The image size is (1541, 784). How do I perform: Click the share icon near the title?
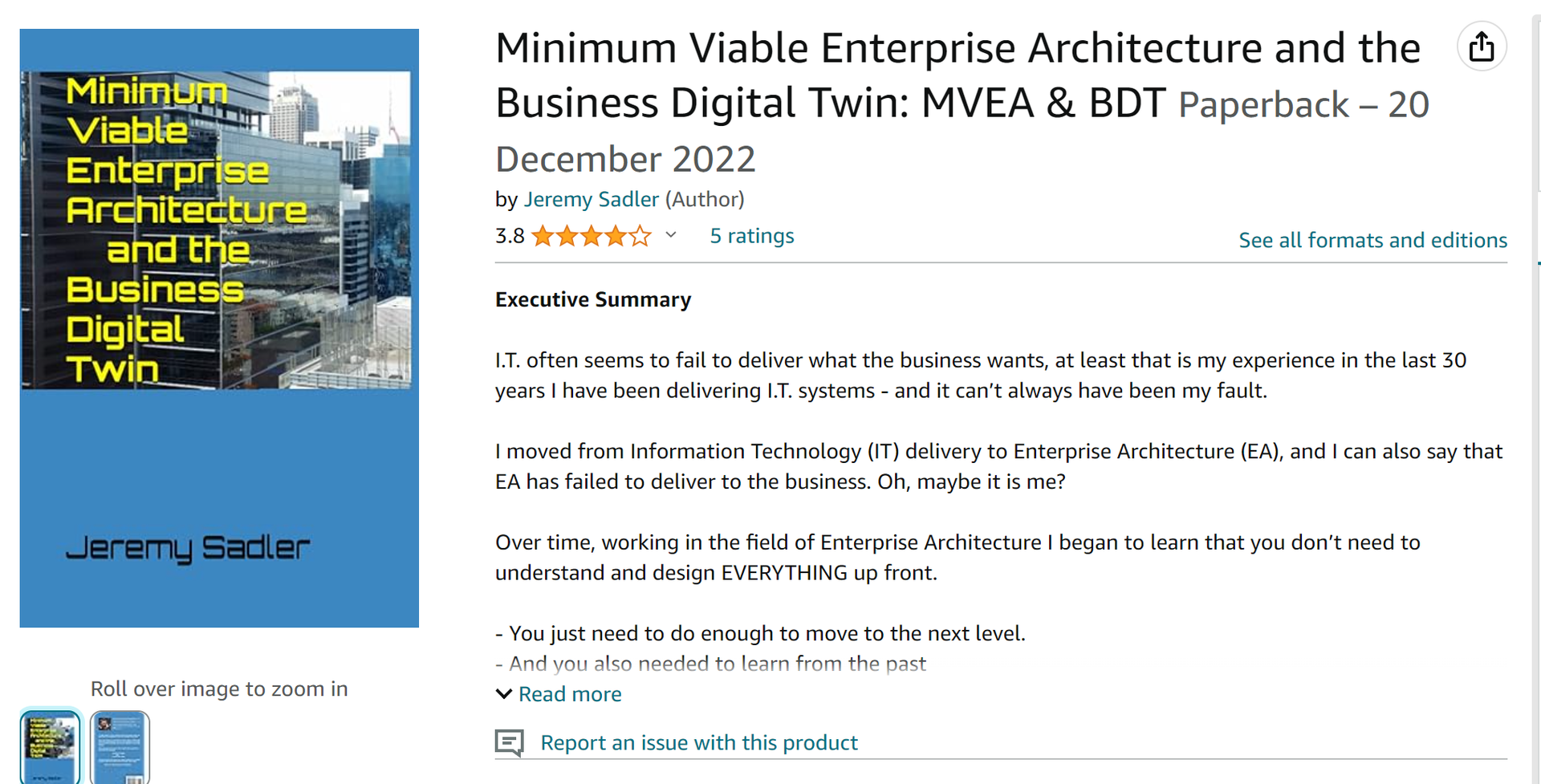pyautogui.click(x=1482, y=46)
